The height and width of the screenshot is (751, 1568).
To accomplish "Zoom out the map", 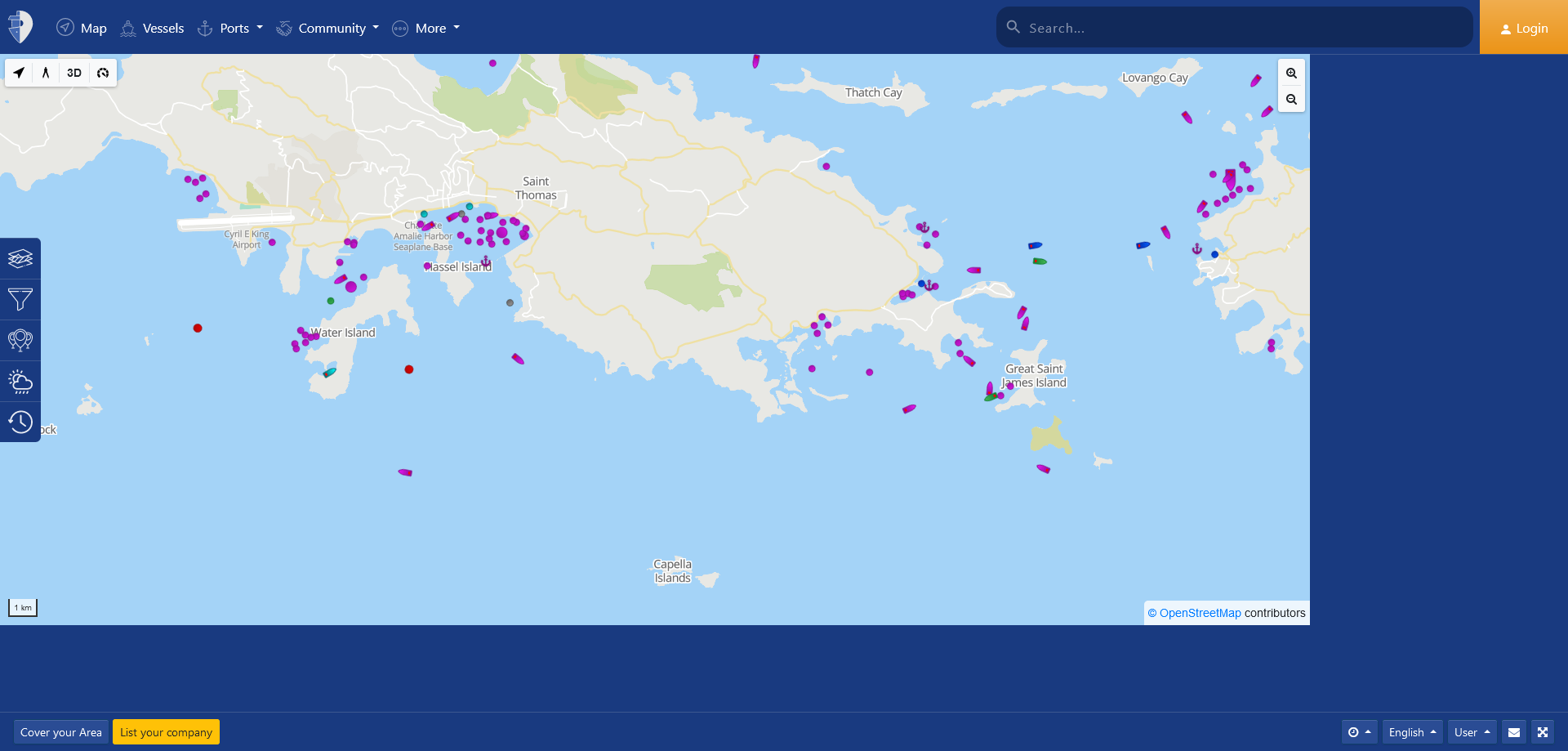I will [x=1291, y=99].
